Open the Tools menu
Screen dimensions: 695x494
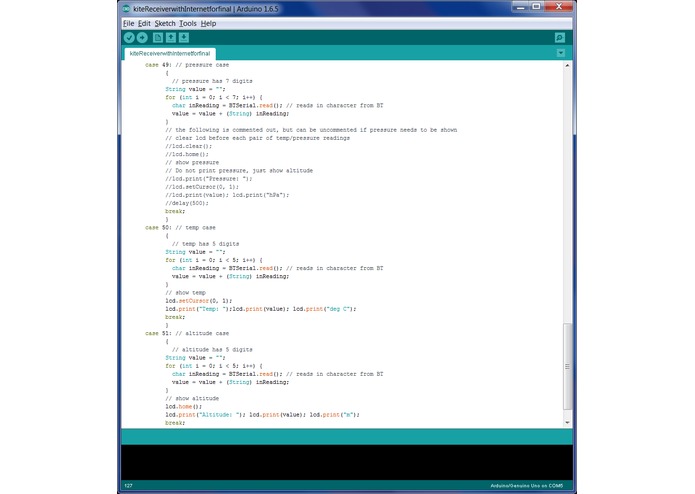tap(187, 23)
